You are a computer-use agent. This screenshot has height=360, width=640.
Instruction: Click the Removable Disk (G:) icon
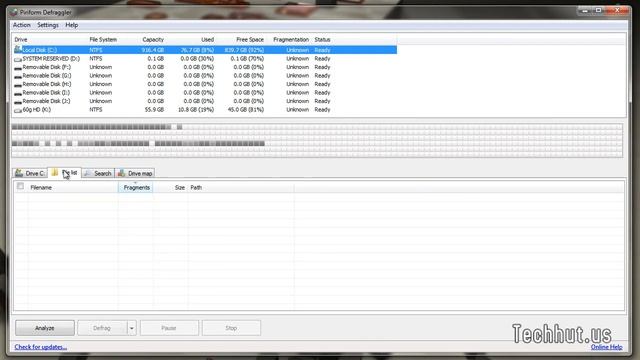point(18,76)
